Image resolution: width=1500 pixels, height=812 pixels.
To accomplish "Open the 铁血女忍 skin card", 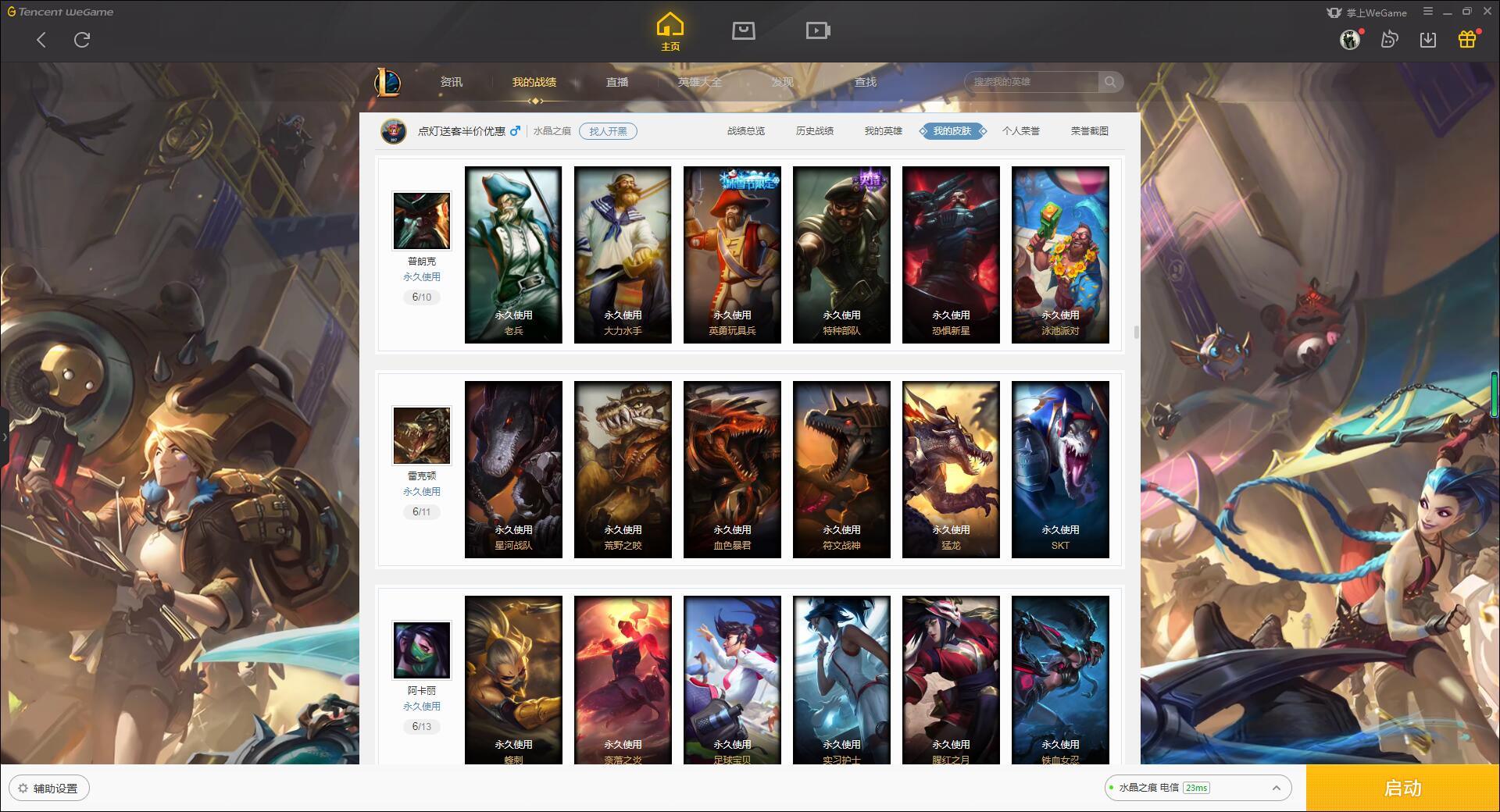I will coord(1060,679).
